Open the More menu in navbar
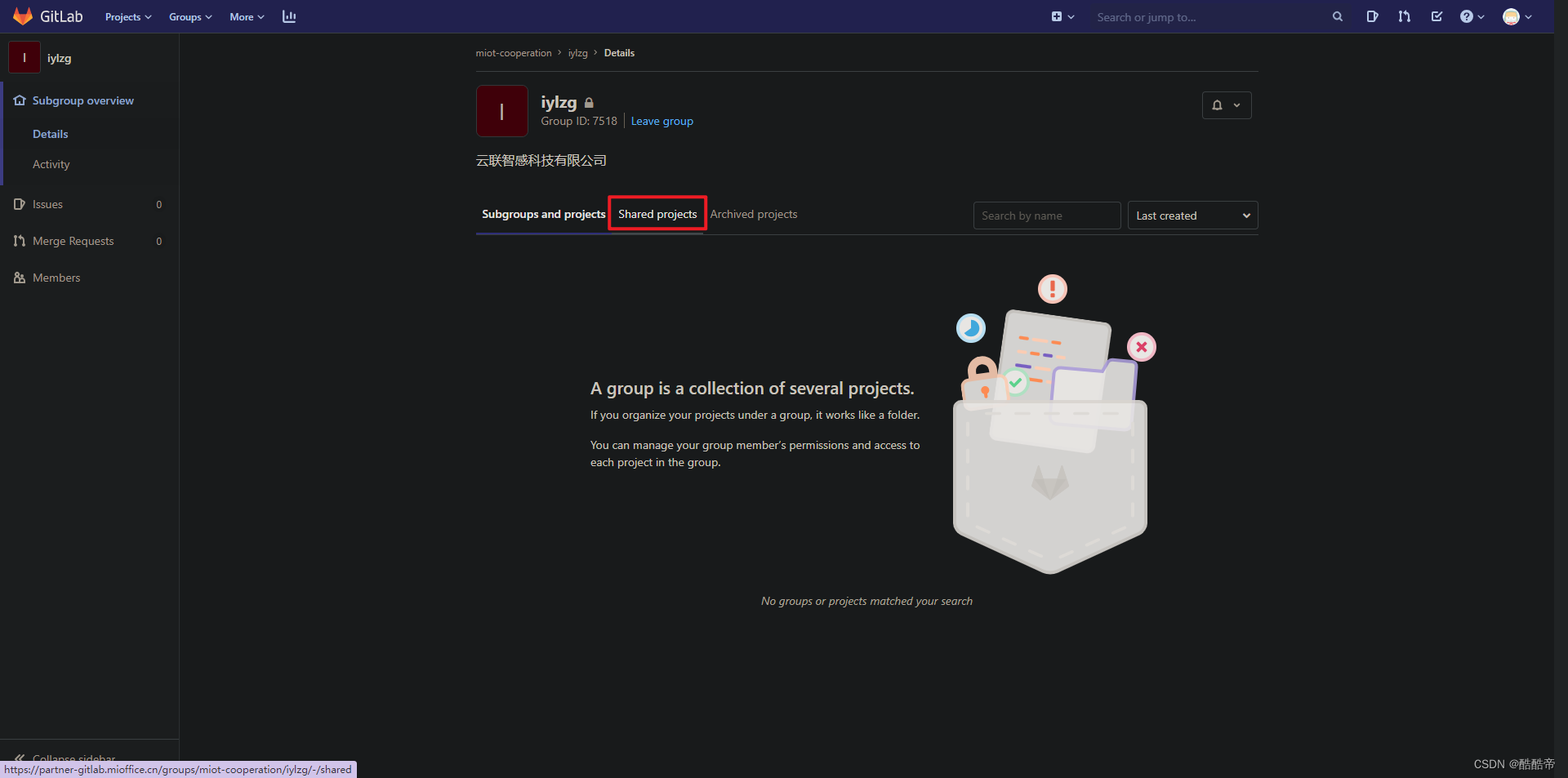The image size is (1568, 778). [247, 17]
